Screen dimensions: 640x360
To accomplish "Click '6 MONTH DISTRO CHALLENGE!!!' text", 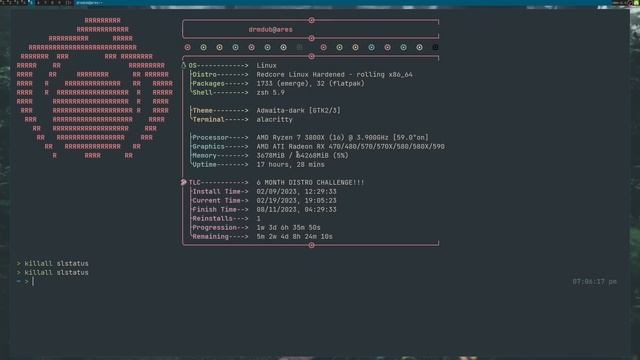I will (x=310, y=182).
